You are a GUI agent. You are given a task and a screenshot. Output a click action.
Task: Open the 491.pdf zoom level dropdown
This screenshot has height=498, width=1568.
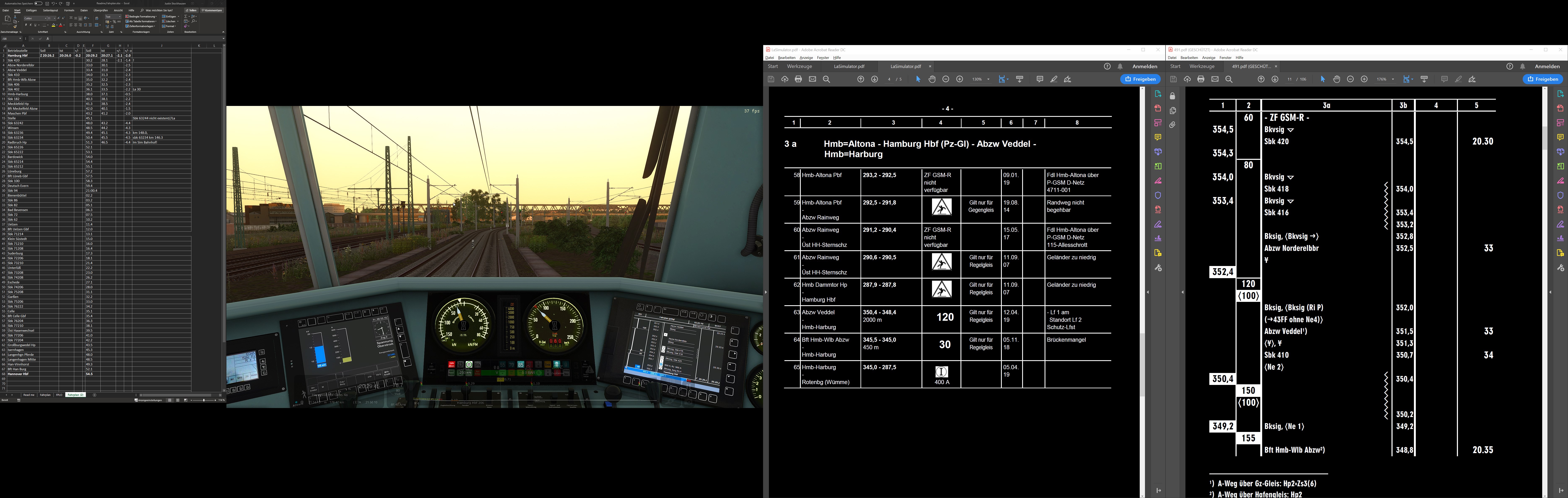coord(1393,79)
